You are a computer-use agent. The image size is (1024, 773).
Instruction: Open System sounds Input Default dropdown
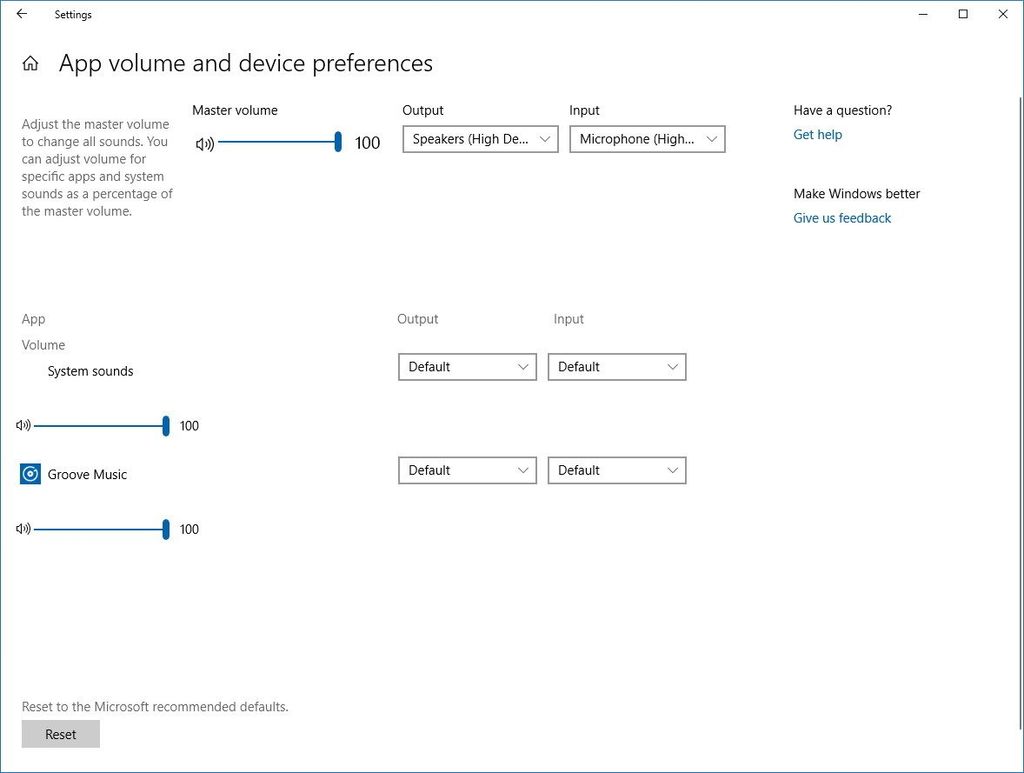point(616,366)
